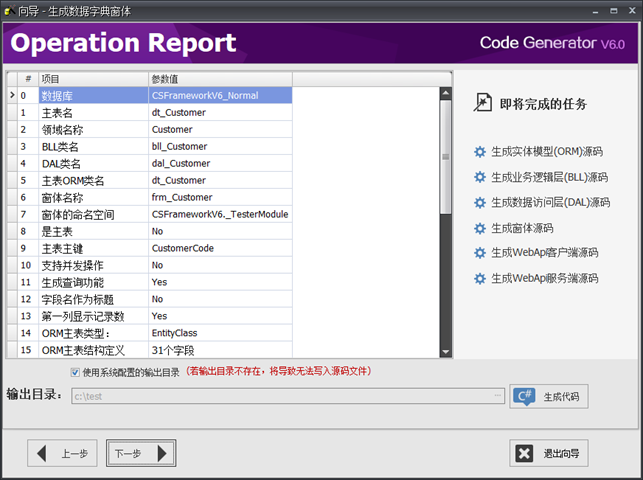The image size is (643, 480).
Task: Toggle 使用系统配置的输出目录 checkbox
Action: (75, 372)
